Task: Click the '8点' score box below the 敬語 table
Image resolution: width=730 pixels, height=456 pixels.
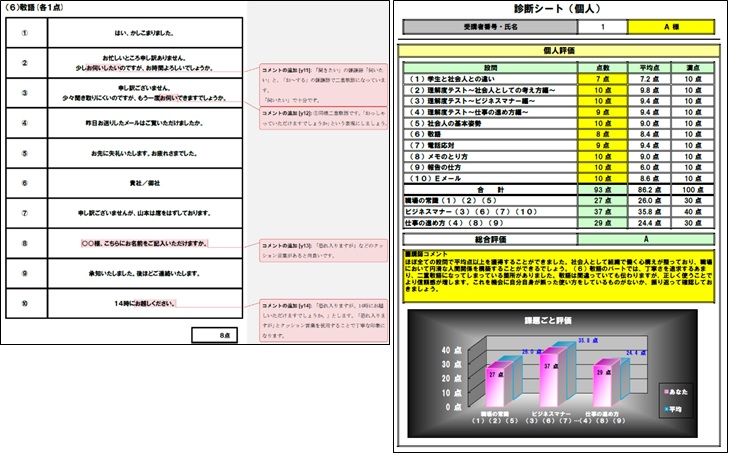Action: [215, 335]
